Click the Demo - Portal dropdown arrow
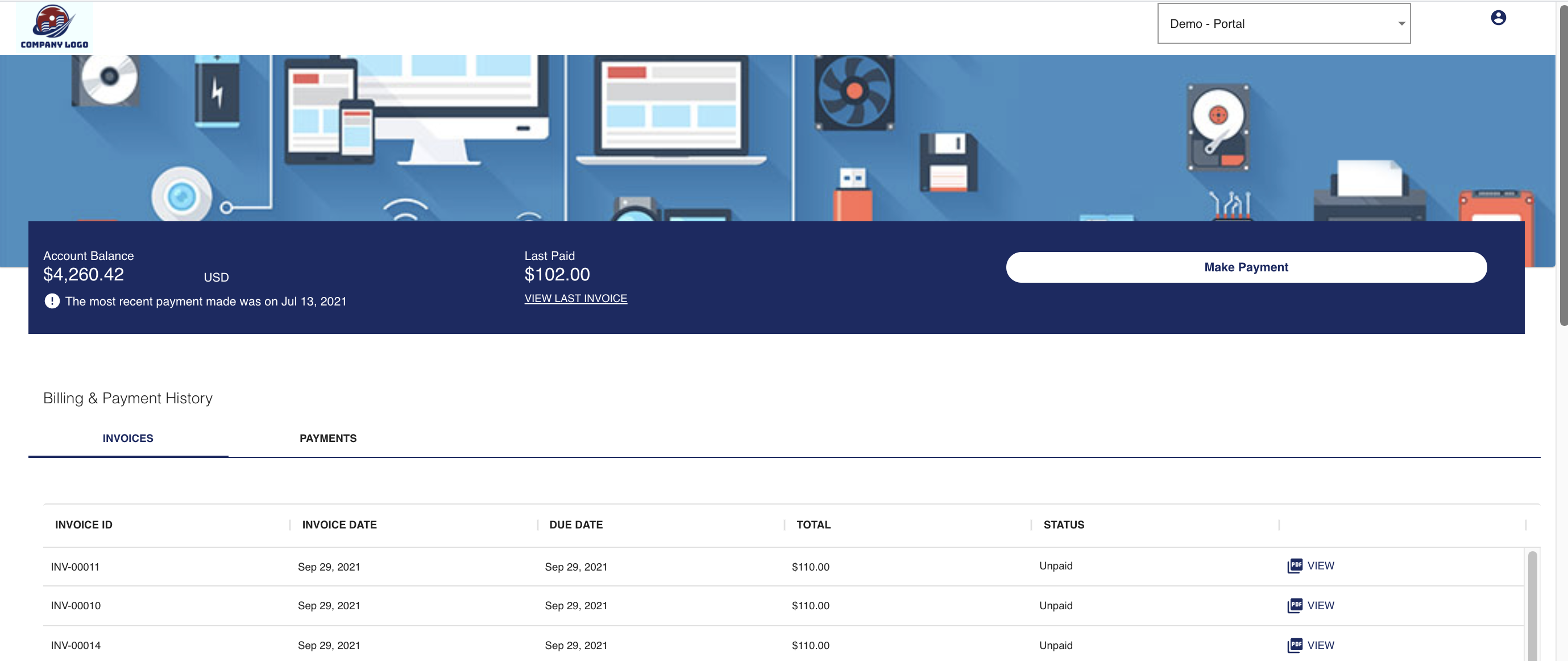 tap(1401, 24)
